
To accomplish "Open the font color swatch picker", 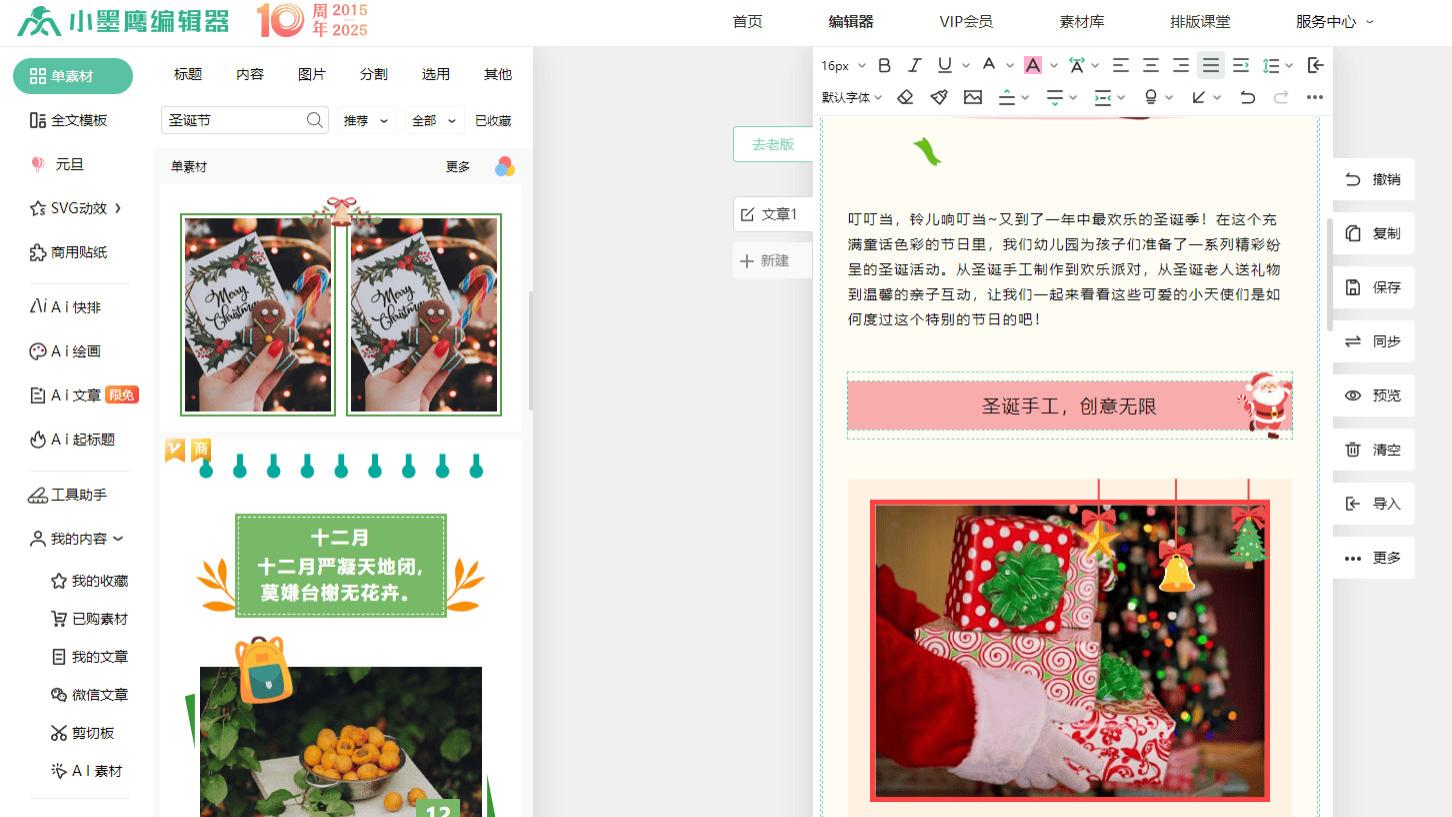I will (x=1035, y=65).
